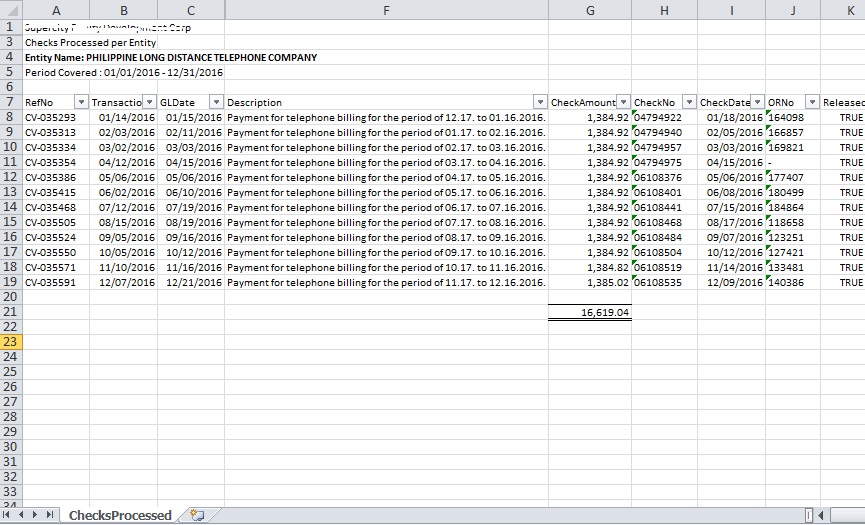865x525 pixels.
Task: Select column H header
Action: [664, 10]
